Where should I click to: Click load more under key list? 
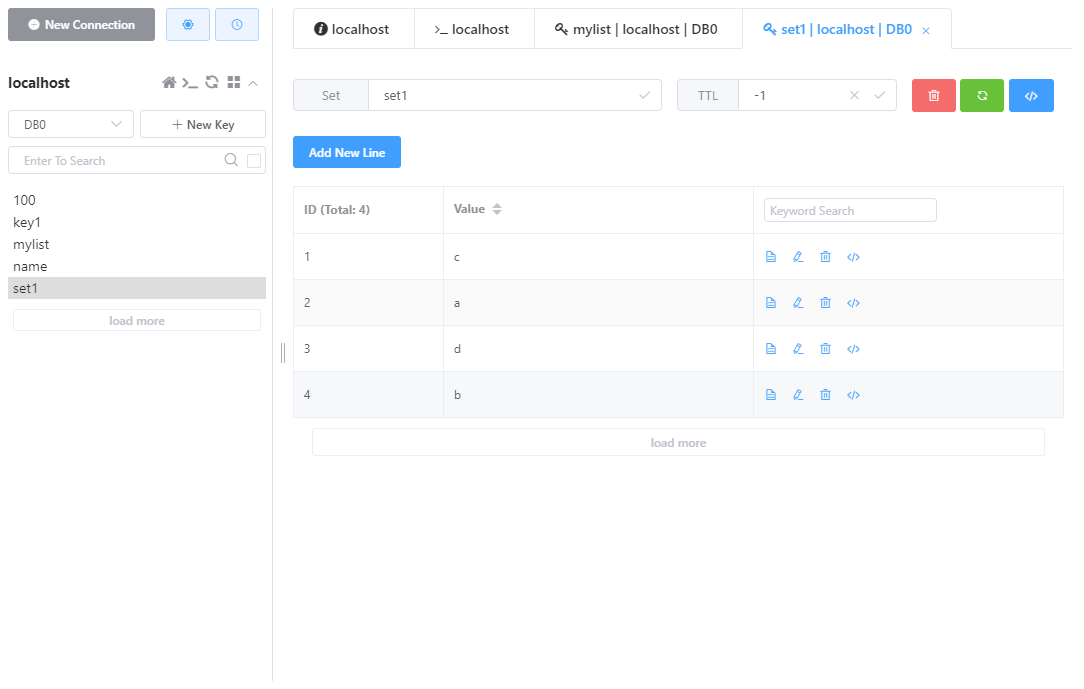click(137, 321)
